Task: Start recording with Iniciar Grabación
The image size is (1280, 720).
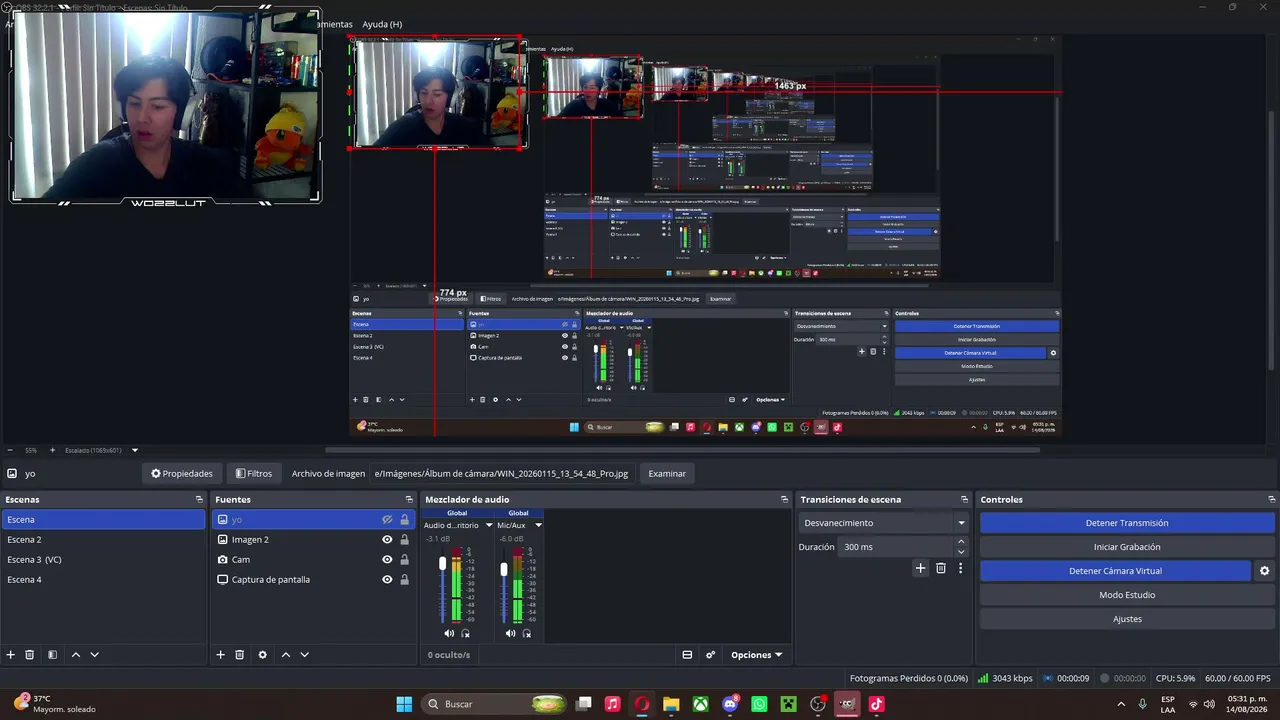Action: tap(1127, 547)
